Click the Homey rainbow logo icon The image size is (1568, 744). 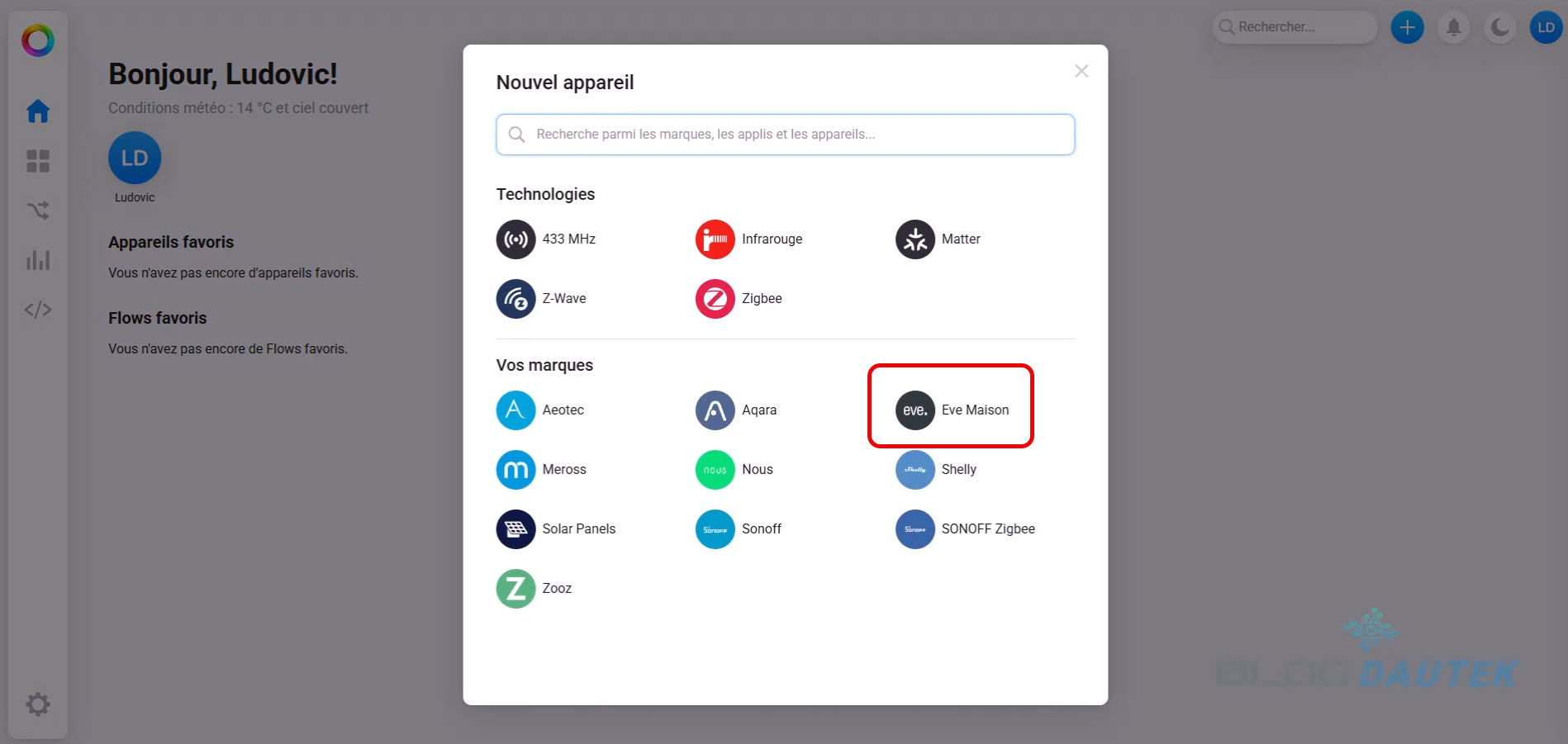pyautogui.click(x=38, y=40)
